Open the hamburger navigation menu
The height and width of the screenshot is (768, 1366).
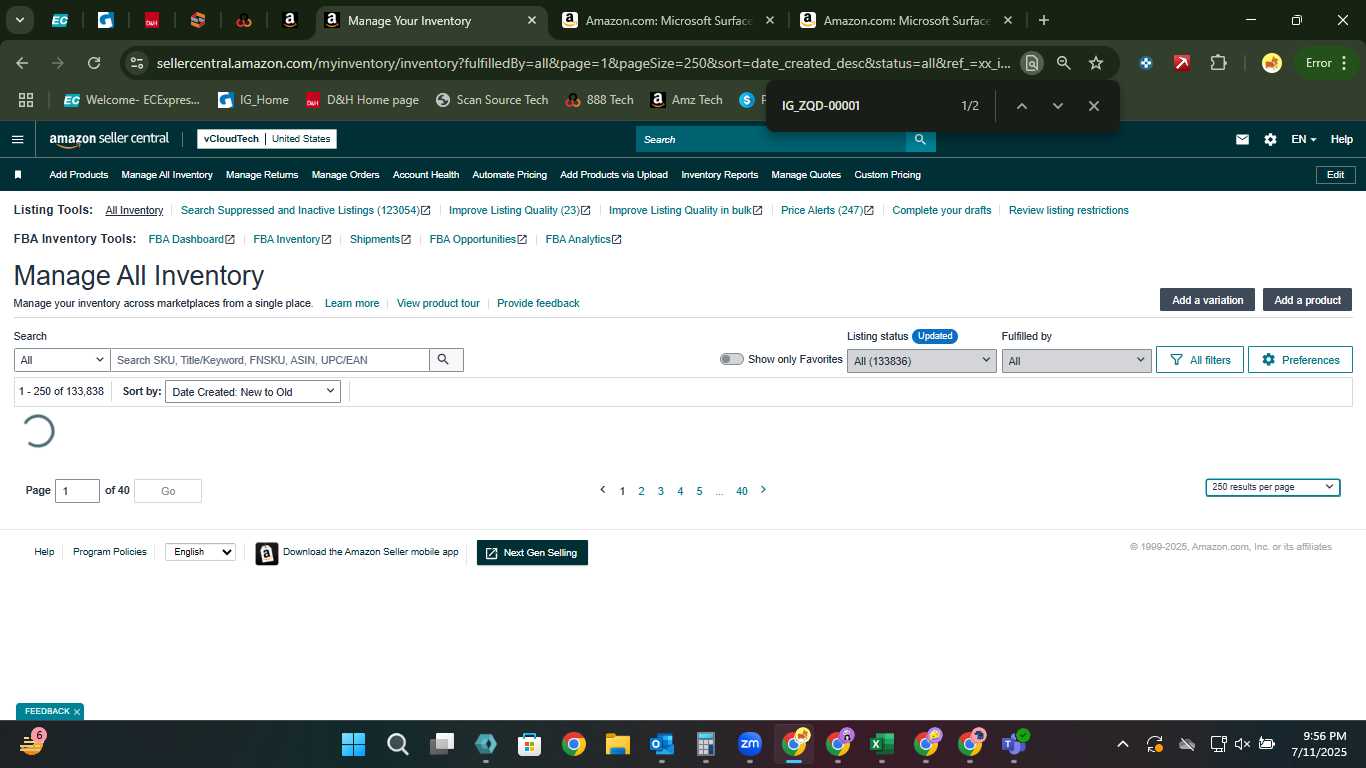[x=17, y=140]
